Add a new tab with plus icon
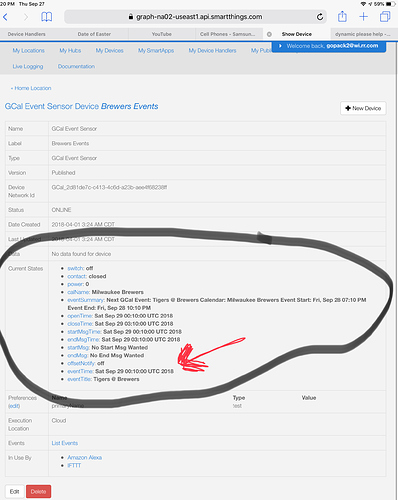Image resolution: width=398 pixels, height=500 pixels. tap(364, 17)
